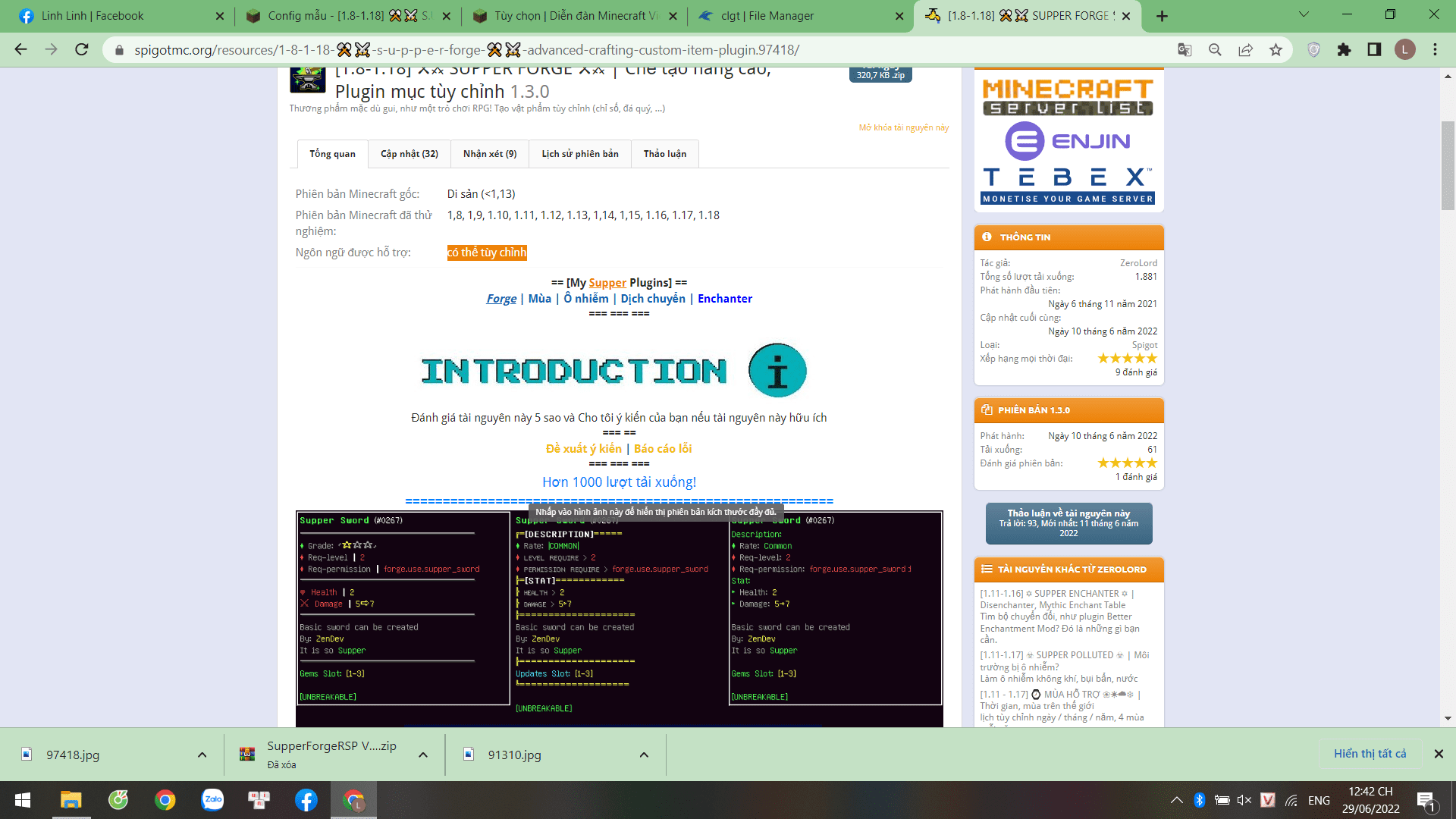Click the Supper Sword item preview image
Screen dimensions: 1456x819
click(x=619, y=614)
